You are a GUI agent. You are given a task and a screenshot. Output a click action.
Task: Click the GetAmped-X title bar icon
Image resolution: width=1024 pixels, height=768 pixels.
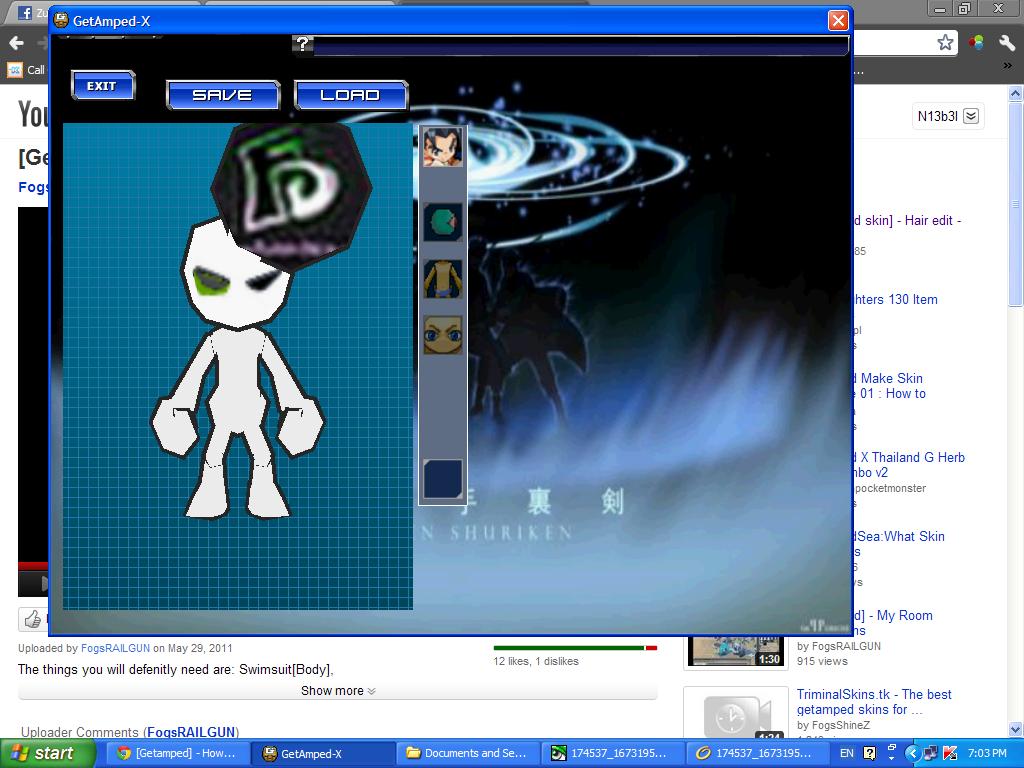coord(61,21)
